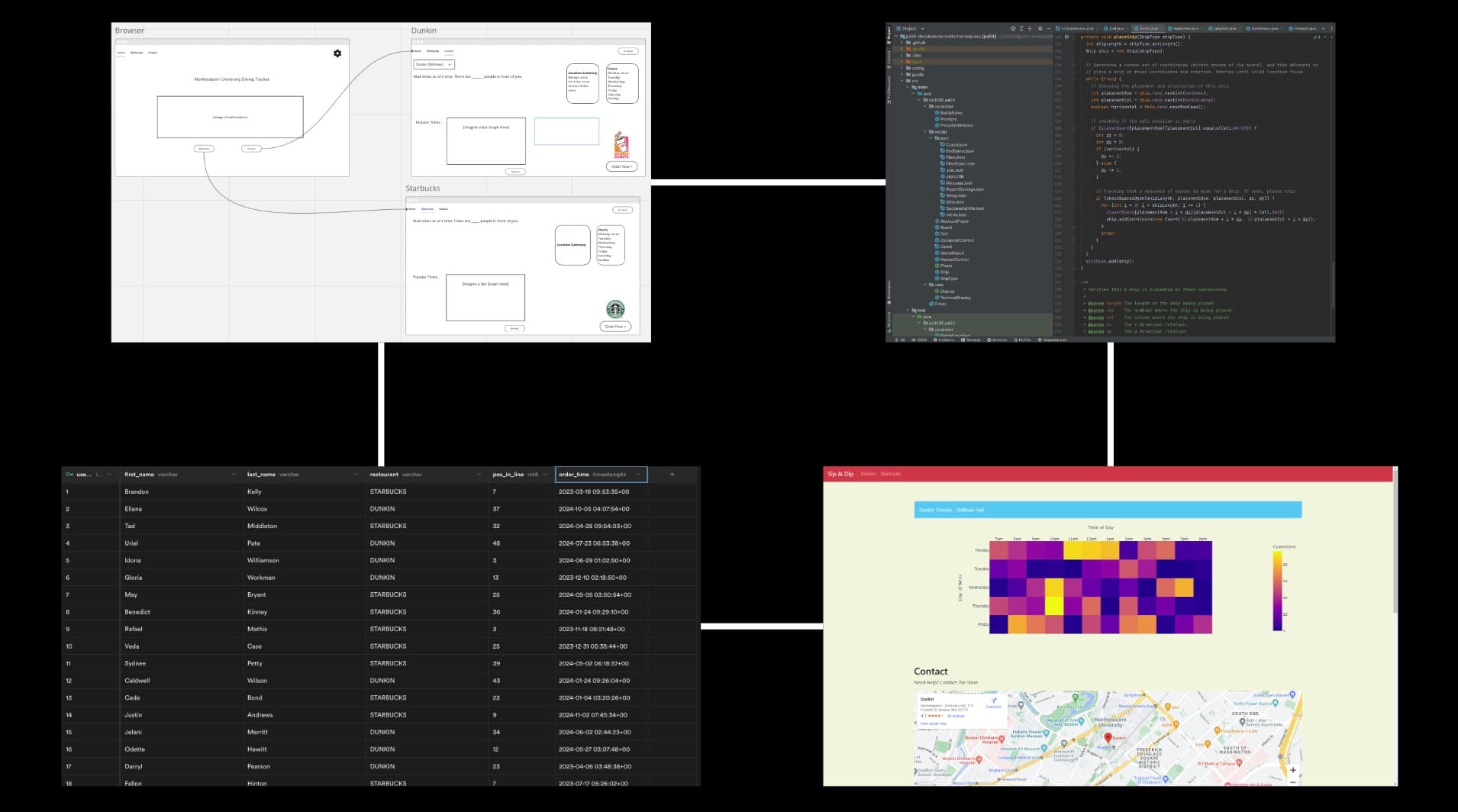Expand the first_name column options chevron

tap(234, 475)
